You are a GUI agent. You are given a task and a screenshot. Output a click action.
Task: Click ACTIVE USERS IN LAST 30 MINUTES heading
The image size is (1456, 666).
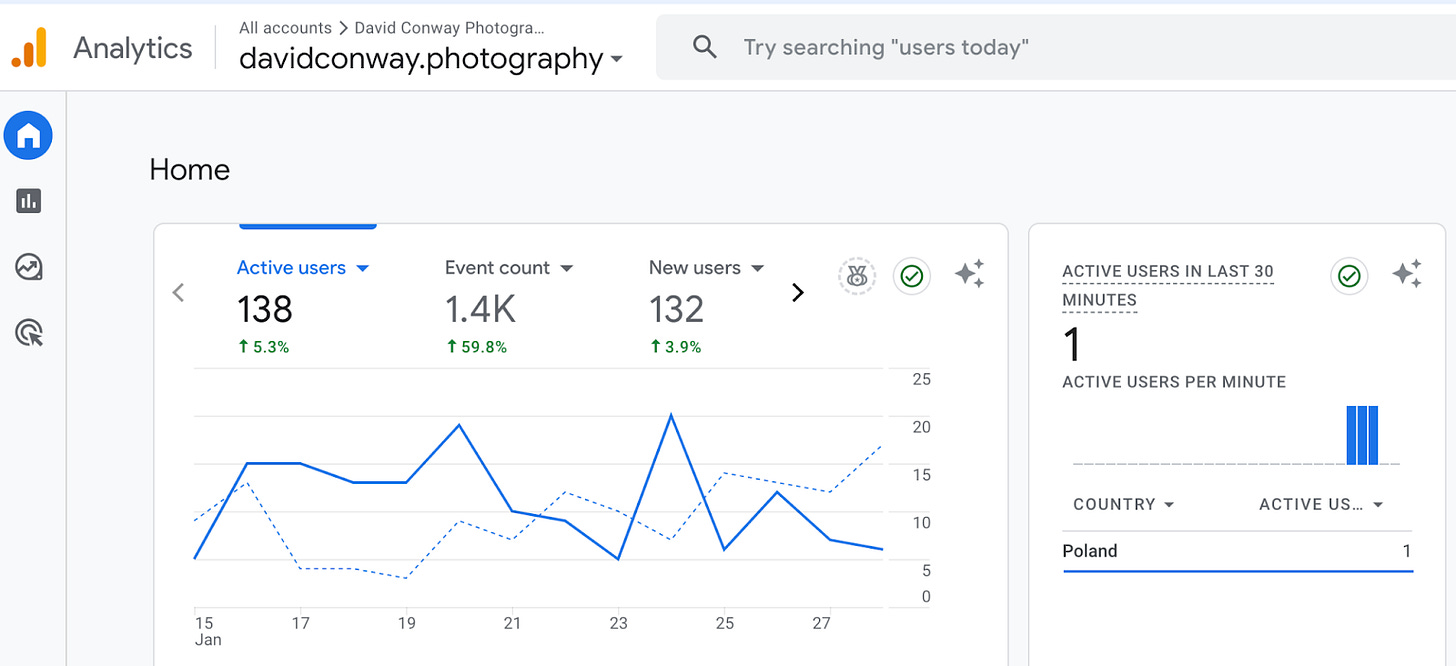[x=1167, y=285]
